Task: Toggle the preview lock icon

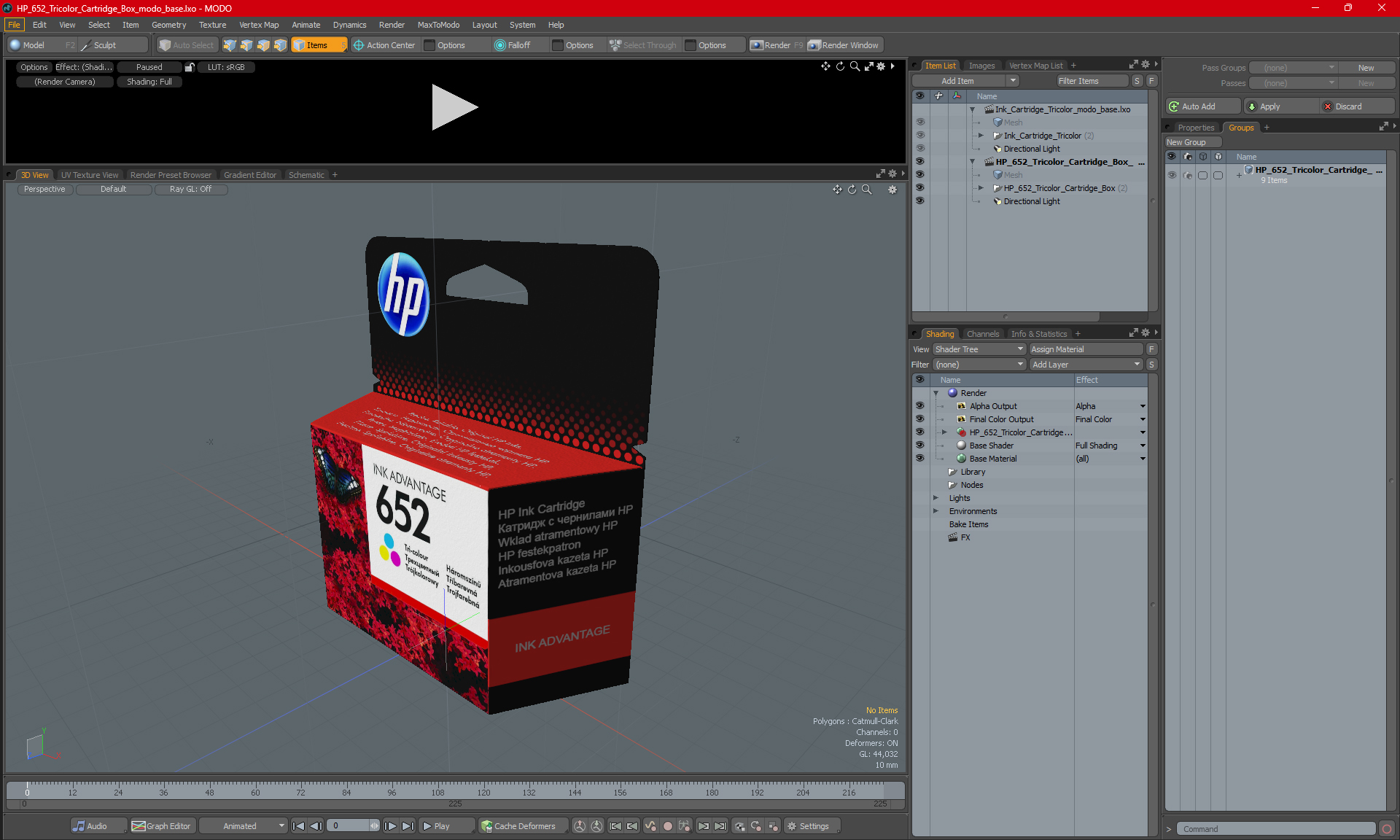Action: click(x=190, y=67)
